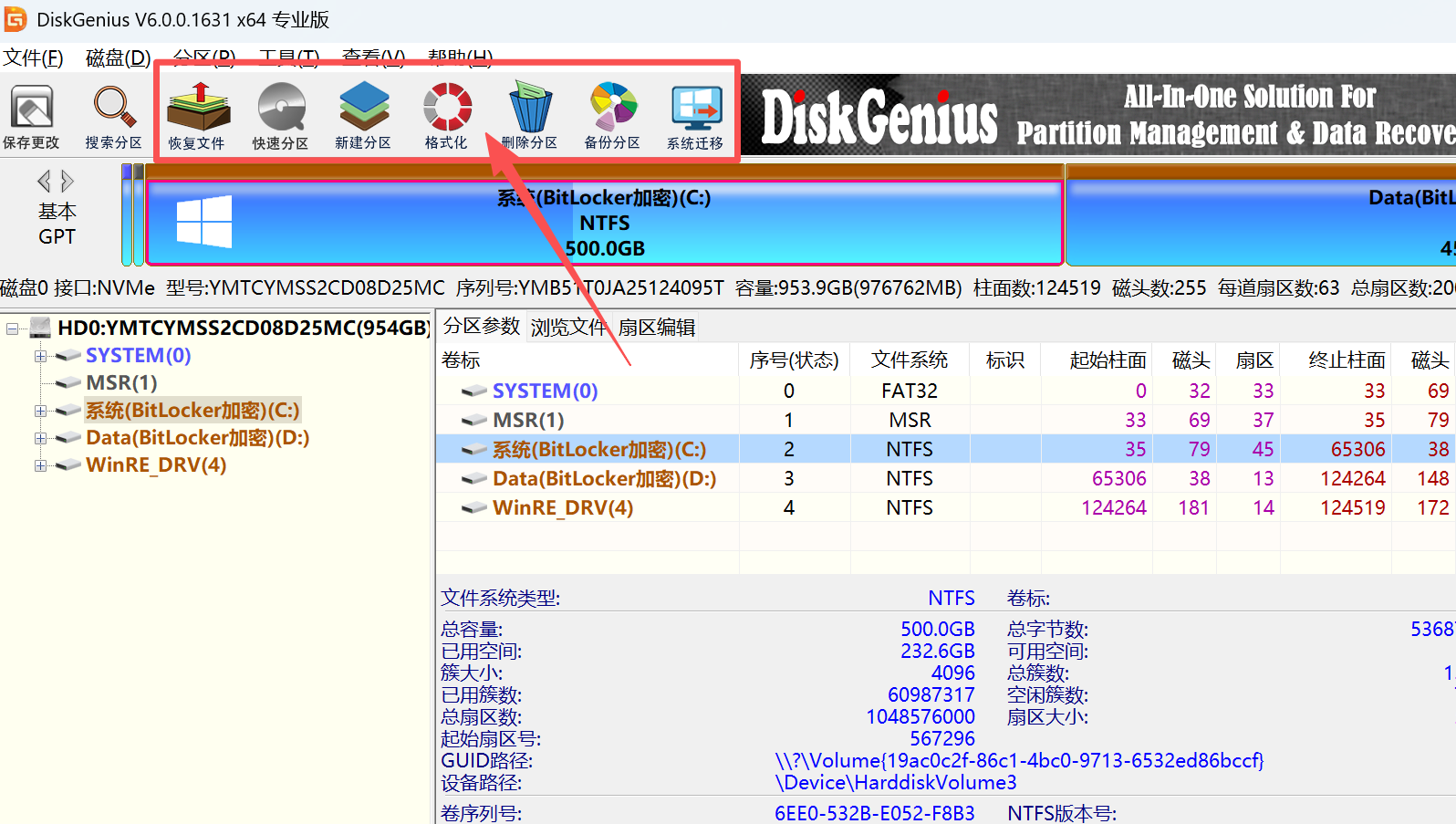Select SYSTEM(0) row in partition table

[x=946, y=391]
